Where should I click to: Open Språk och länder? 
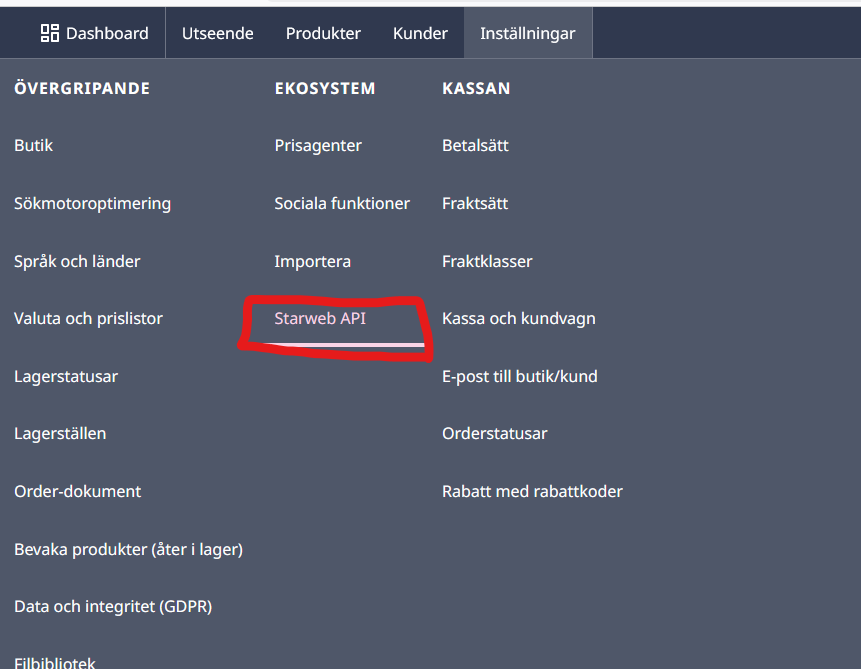point(77,261)
